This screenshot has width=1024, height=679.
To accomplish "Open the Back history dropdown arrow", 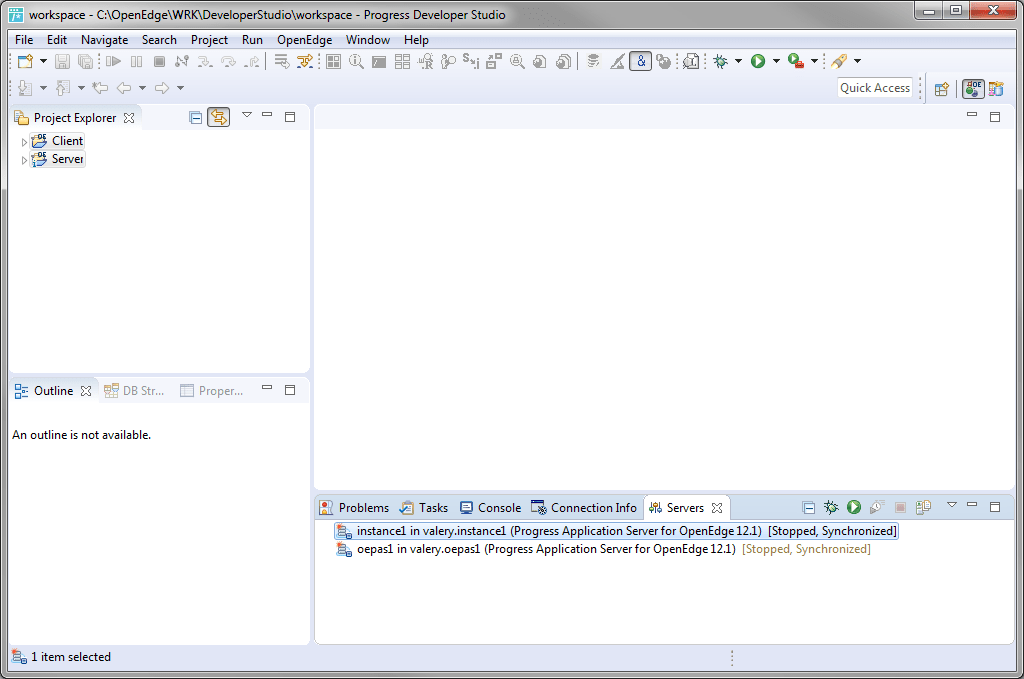I will [142, 87].
